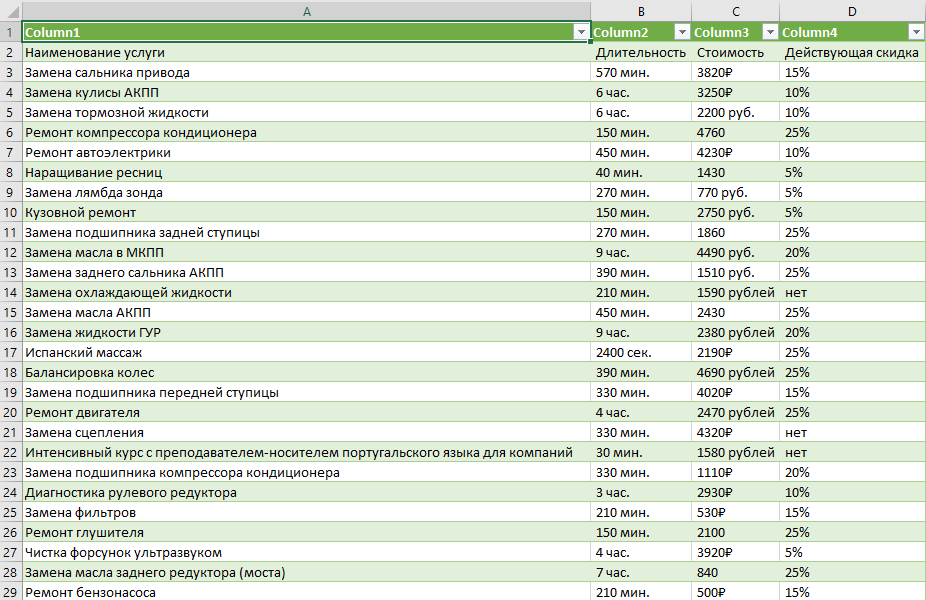
Task: Select column C header
Action: click(x=735, y=11)
